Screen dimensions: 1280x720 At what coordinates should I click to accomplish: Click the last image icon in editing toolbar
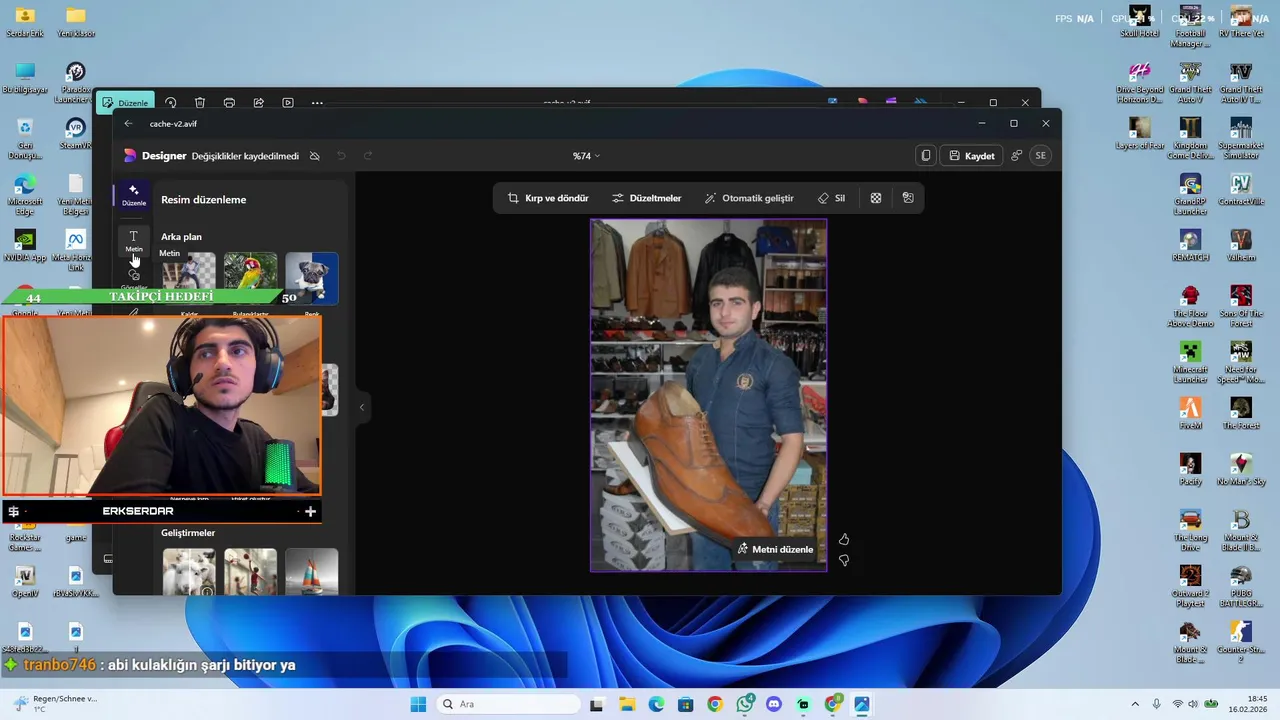coord(908,198)
